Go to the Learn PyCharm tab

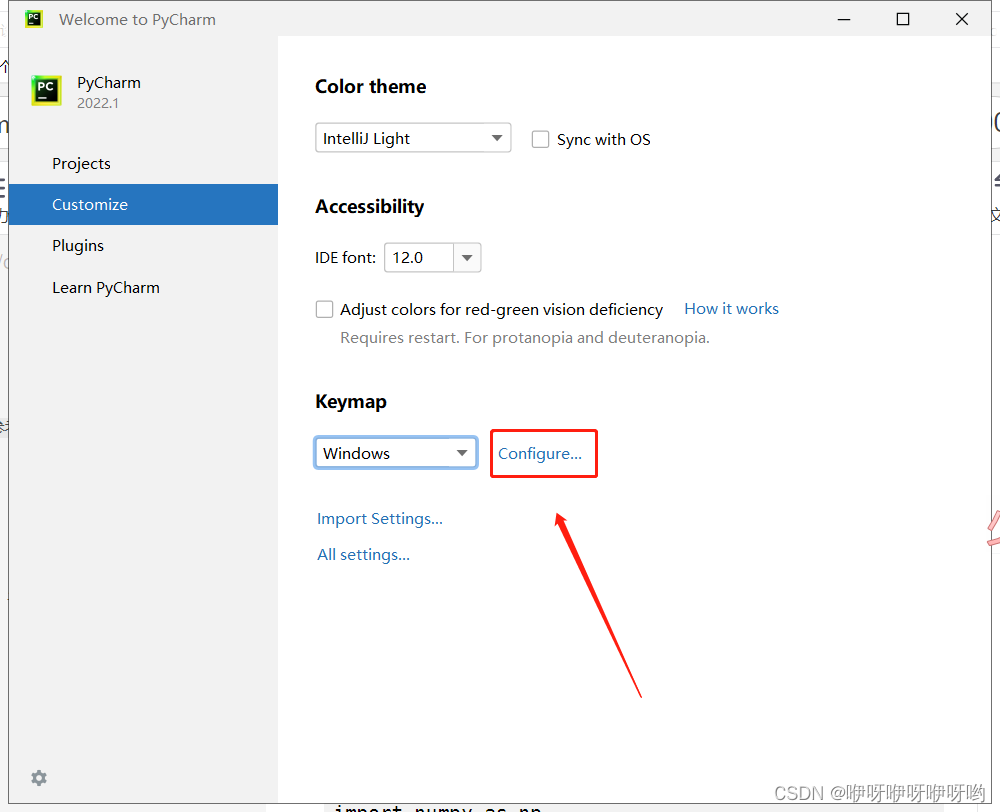tap(143, 288)
